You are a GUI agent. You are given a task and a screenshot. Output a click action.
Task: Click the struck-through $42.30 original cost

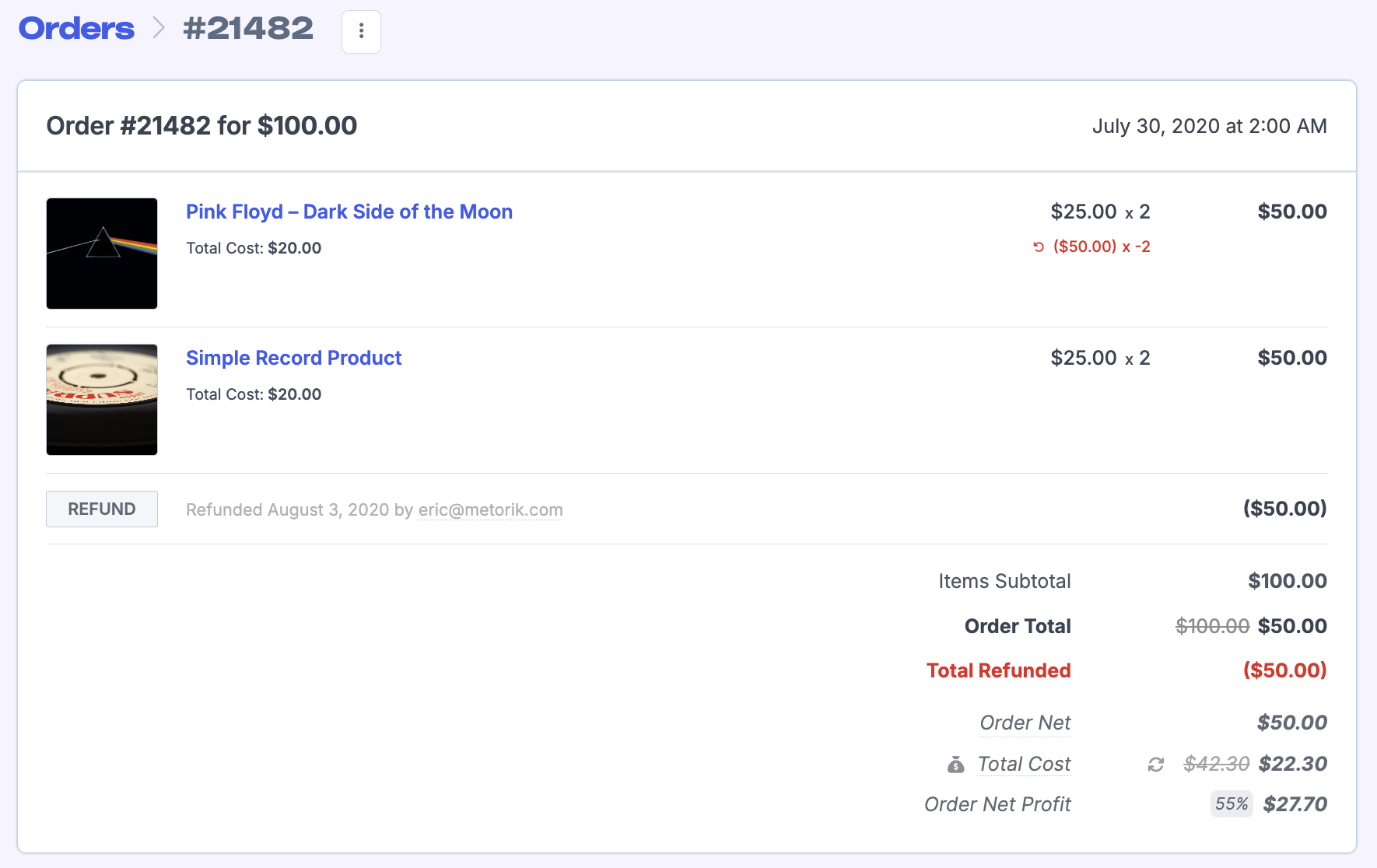[1216, 764]
